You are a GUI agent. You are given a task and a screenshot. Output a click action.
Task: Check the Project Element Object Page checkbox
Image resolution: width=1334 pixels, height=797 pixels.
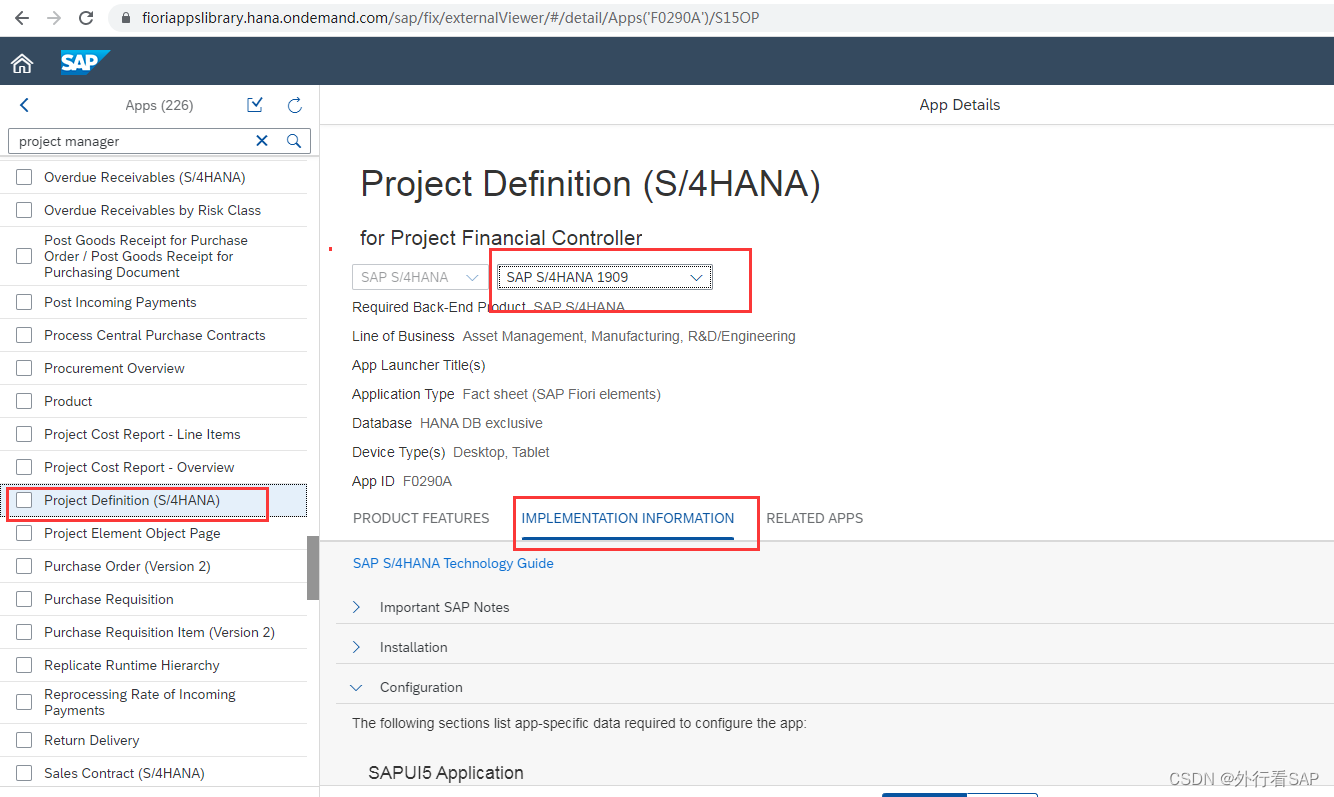point(24,533)
